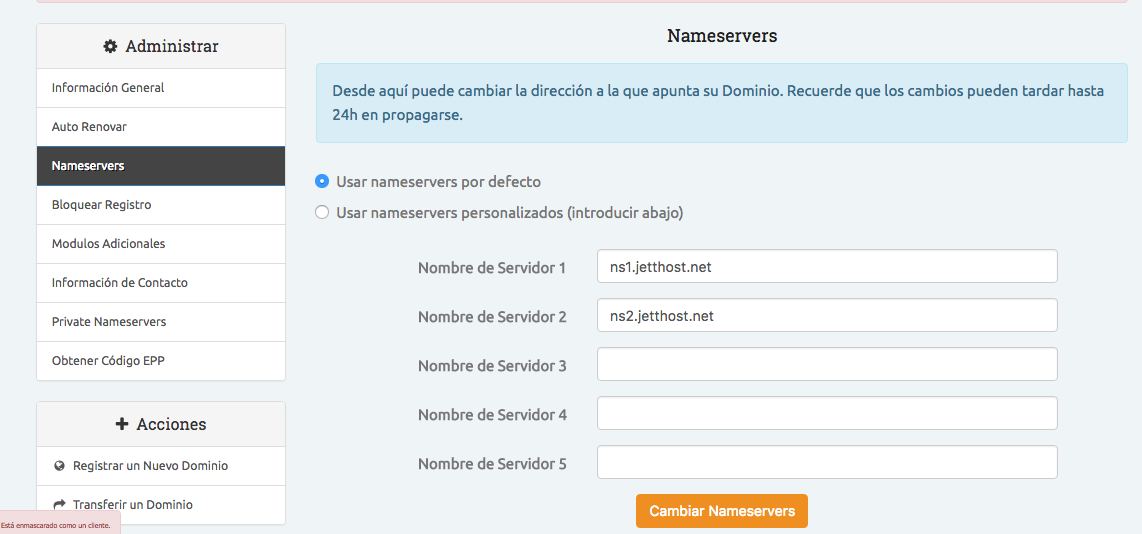The image size is (1142, 534).
Task: Focus the empty Nombre de Servidor 5 field
Action: coord(826,463)
